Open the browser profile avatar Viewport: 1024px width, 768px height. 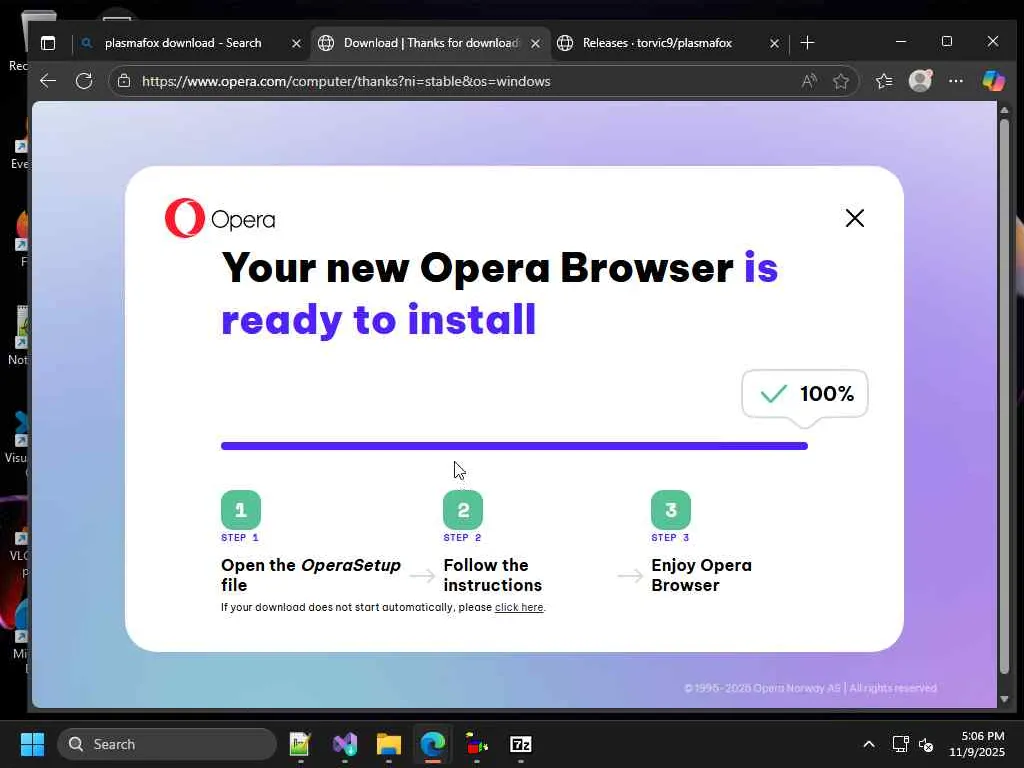click(920, 80)
